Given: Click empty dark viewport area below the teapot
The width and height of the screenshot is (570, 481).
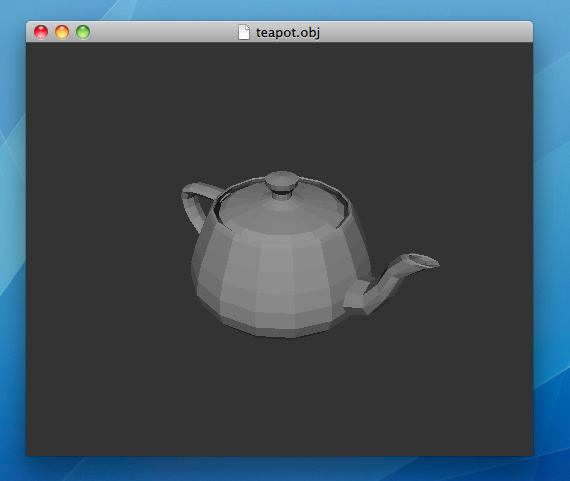Looking at the screenshot, I should coord(279,396).
